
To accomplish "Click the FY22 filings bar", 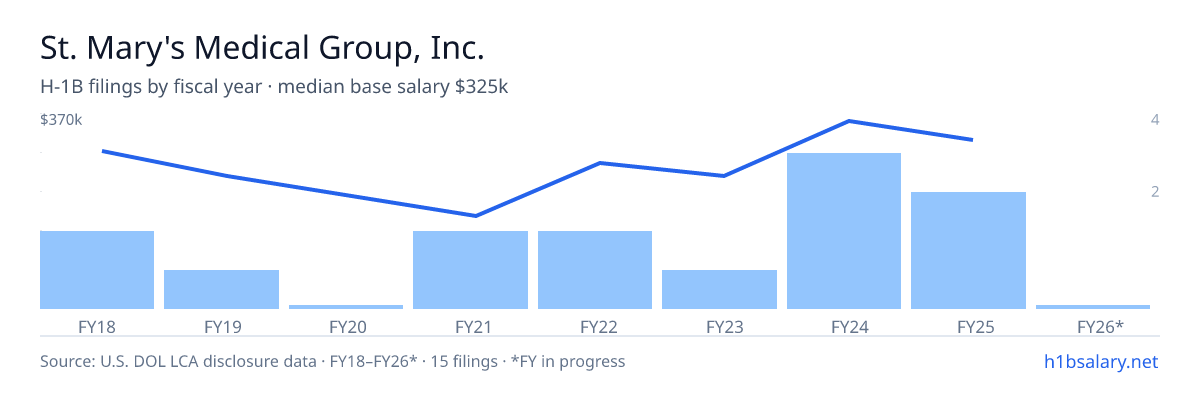I will [595, 270].
